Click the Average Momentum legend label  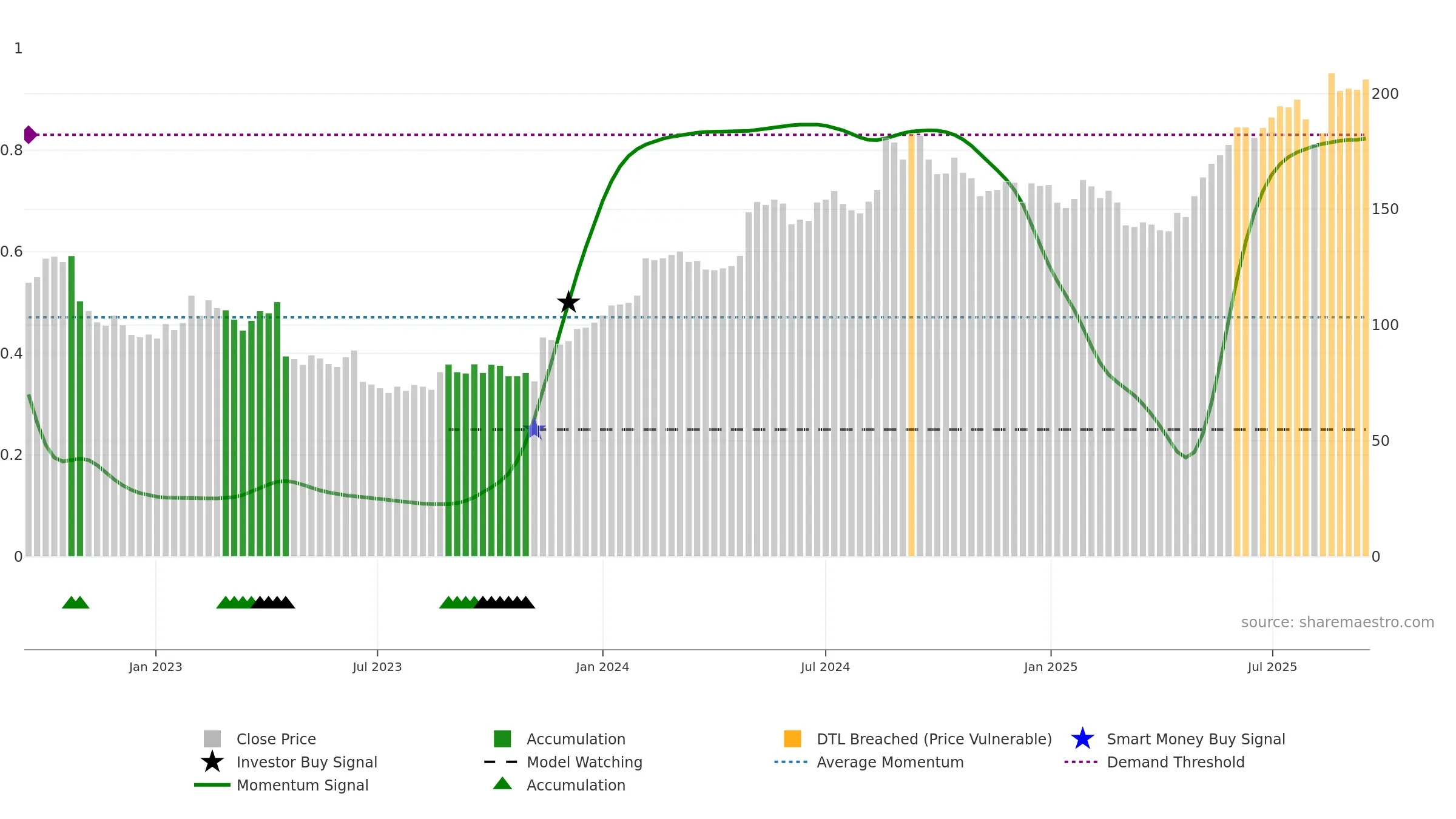(x=890, y=762)
